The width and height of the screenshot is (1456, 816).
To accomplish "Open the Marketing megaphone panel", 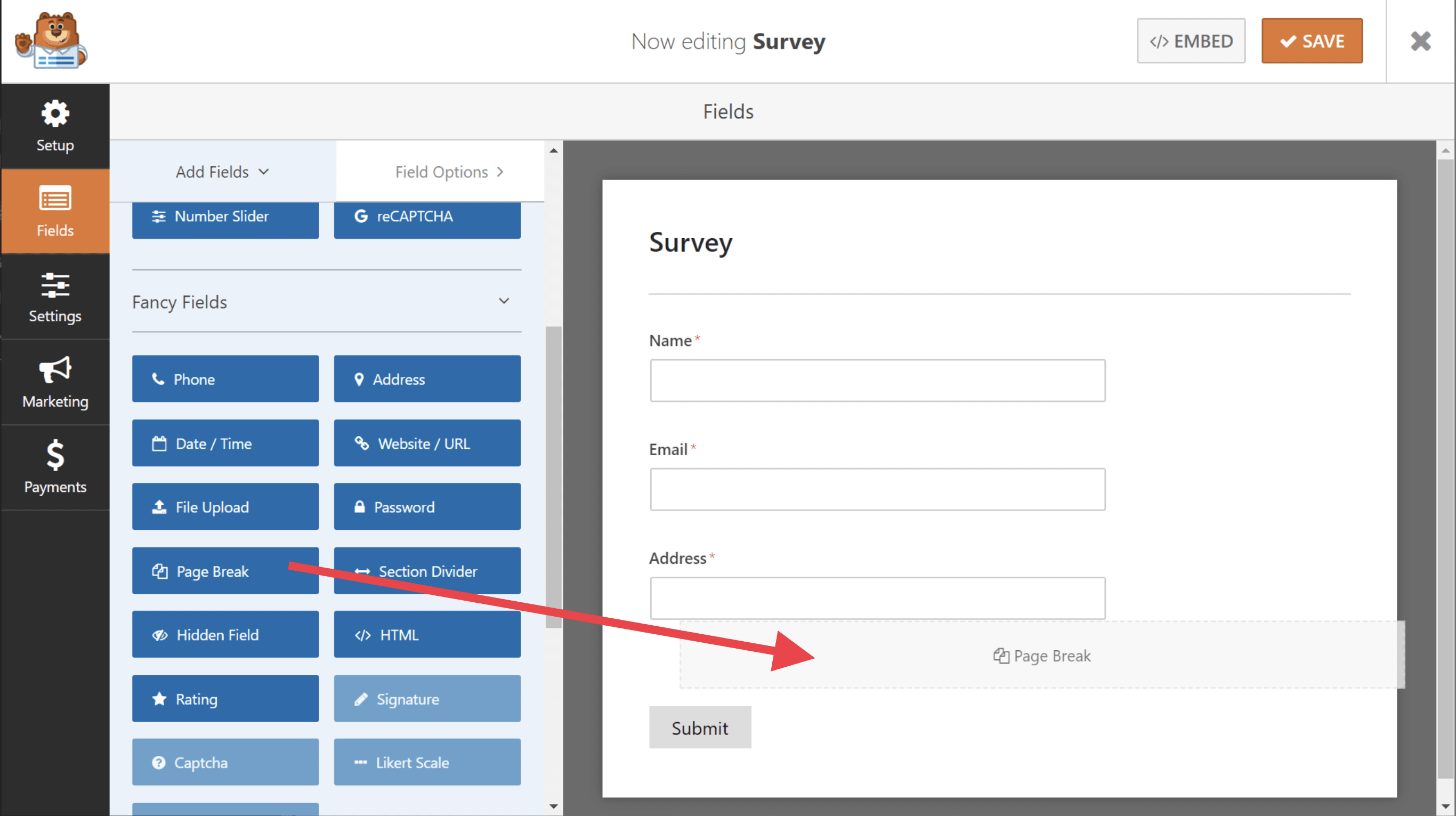I will pos(55,383).
